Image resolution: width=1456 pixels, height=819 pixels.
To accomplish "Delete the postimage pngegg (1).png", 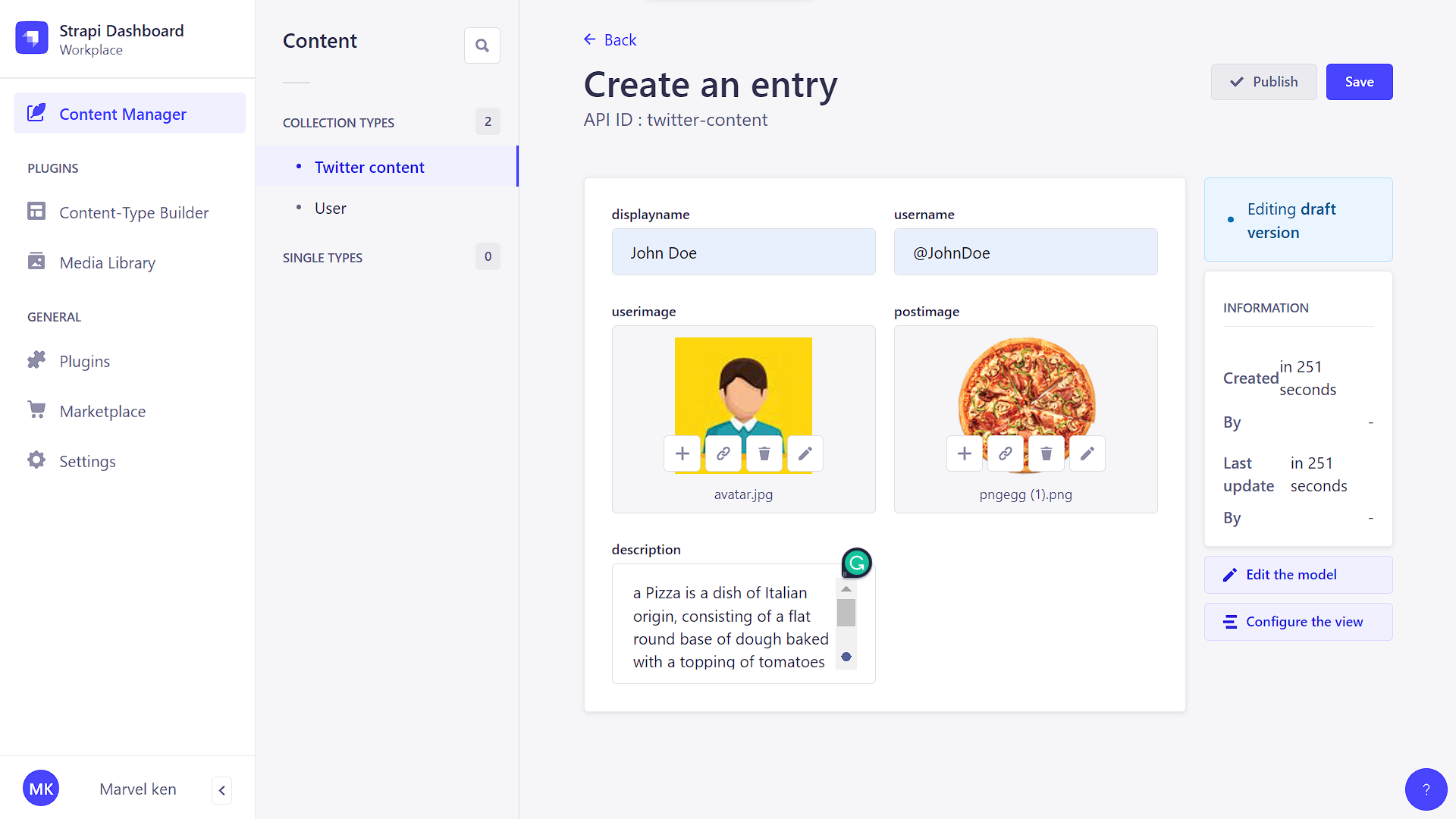I will coord(1046,453).
